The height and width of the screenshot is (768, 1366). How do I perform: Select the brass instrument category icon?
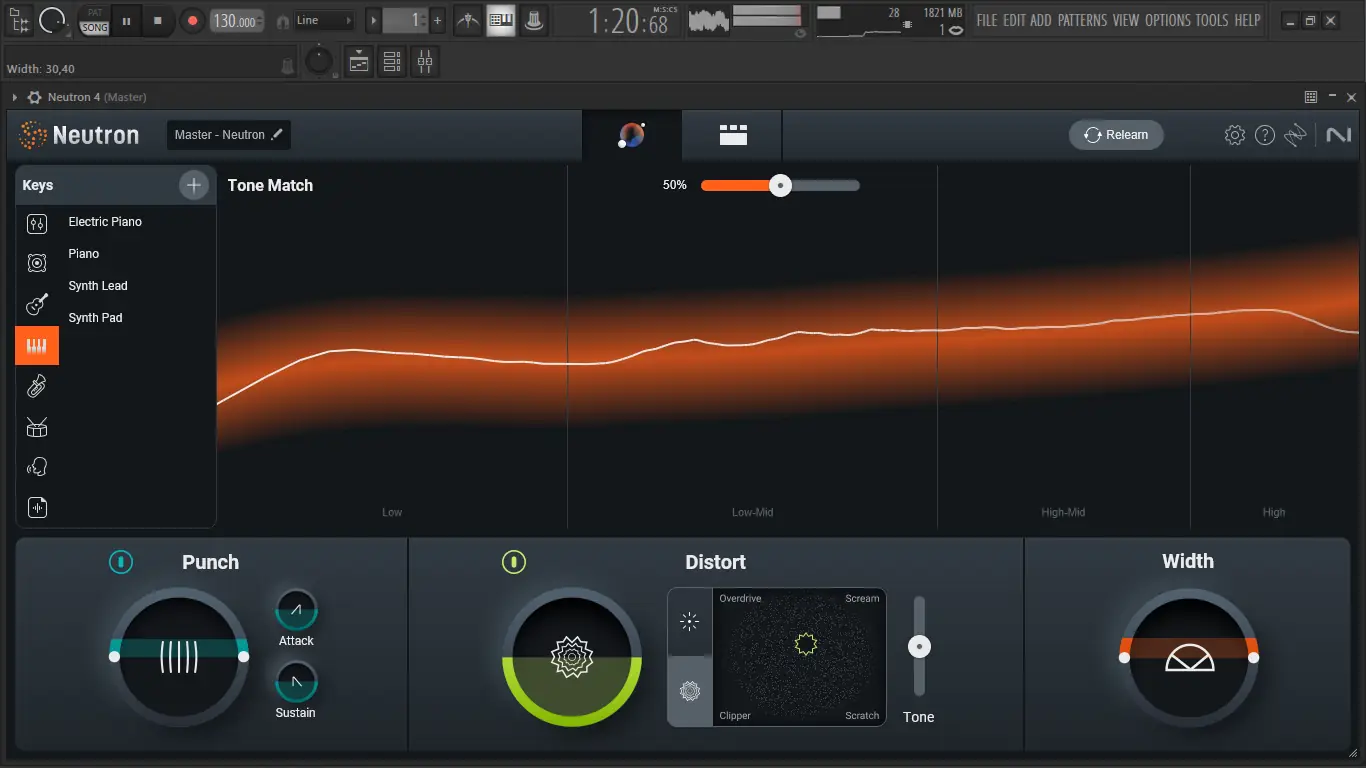[37, 386]
